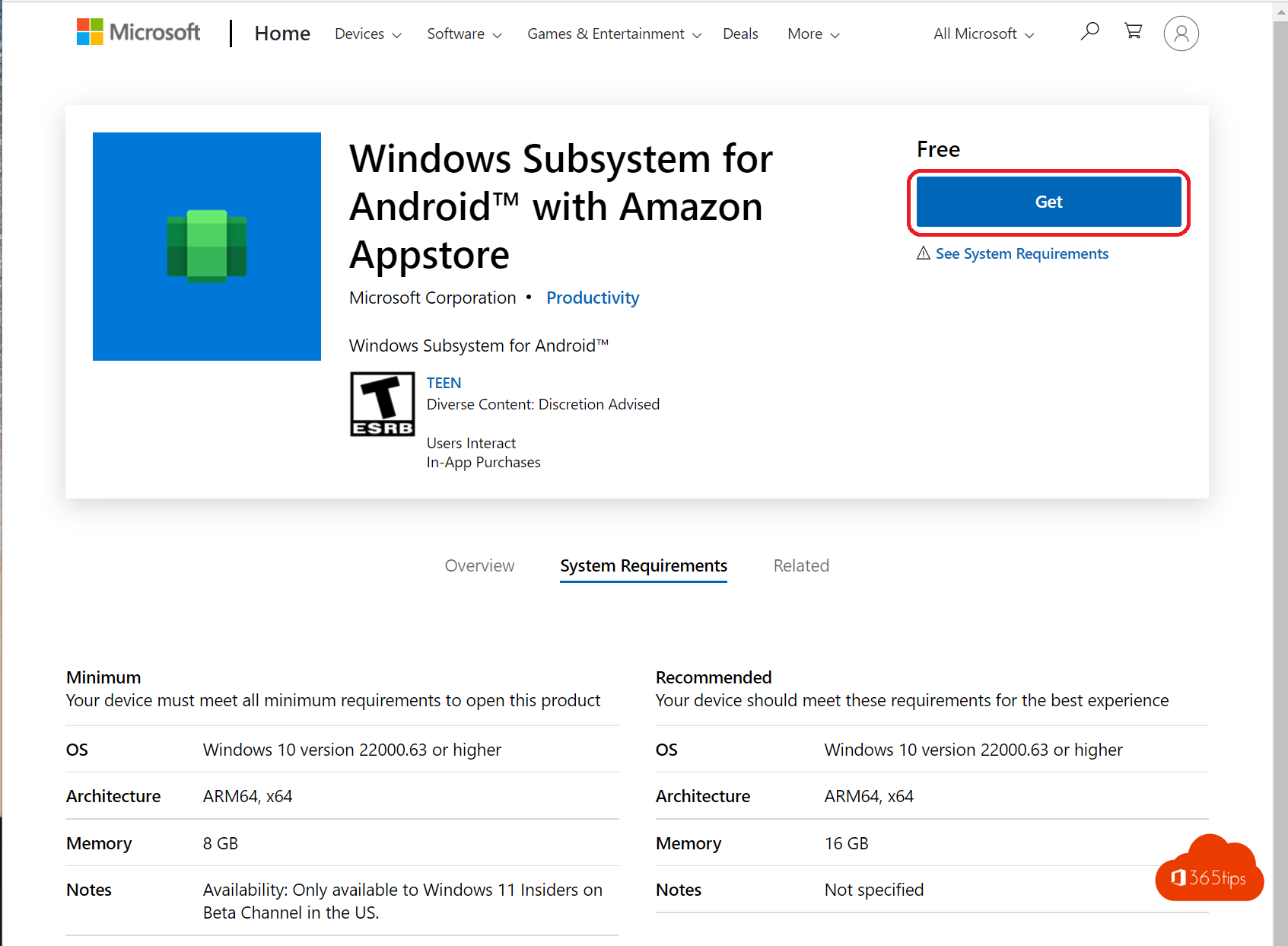The image size is (1288, 946).
Task: Open the shopping cart
Action: [1133, 31]
